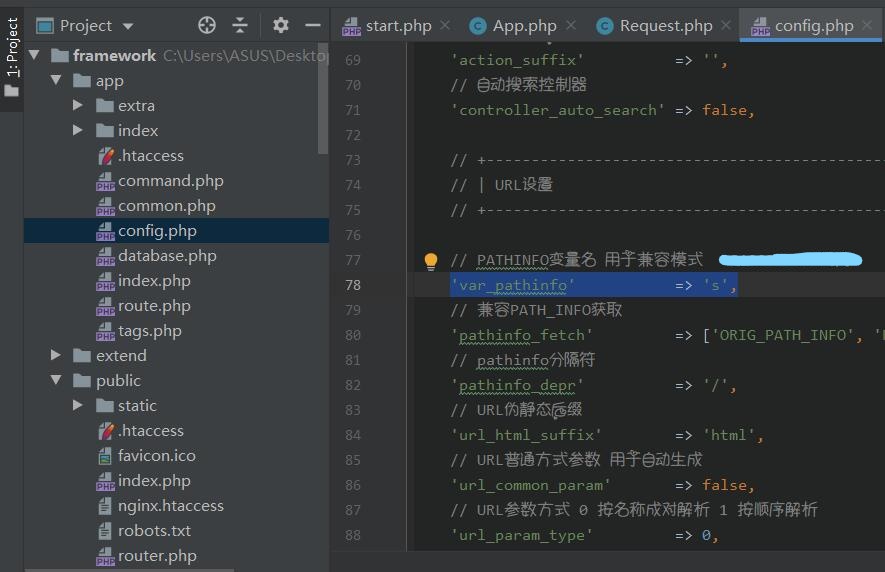Click the 'pathinfo_depr' key text

coord(517,385)
